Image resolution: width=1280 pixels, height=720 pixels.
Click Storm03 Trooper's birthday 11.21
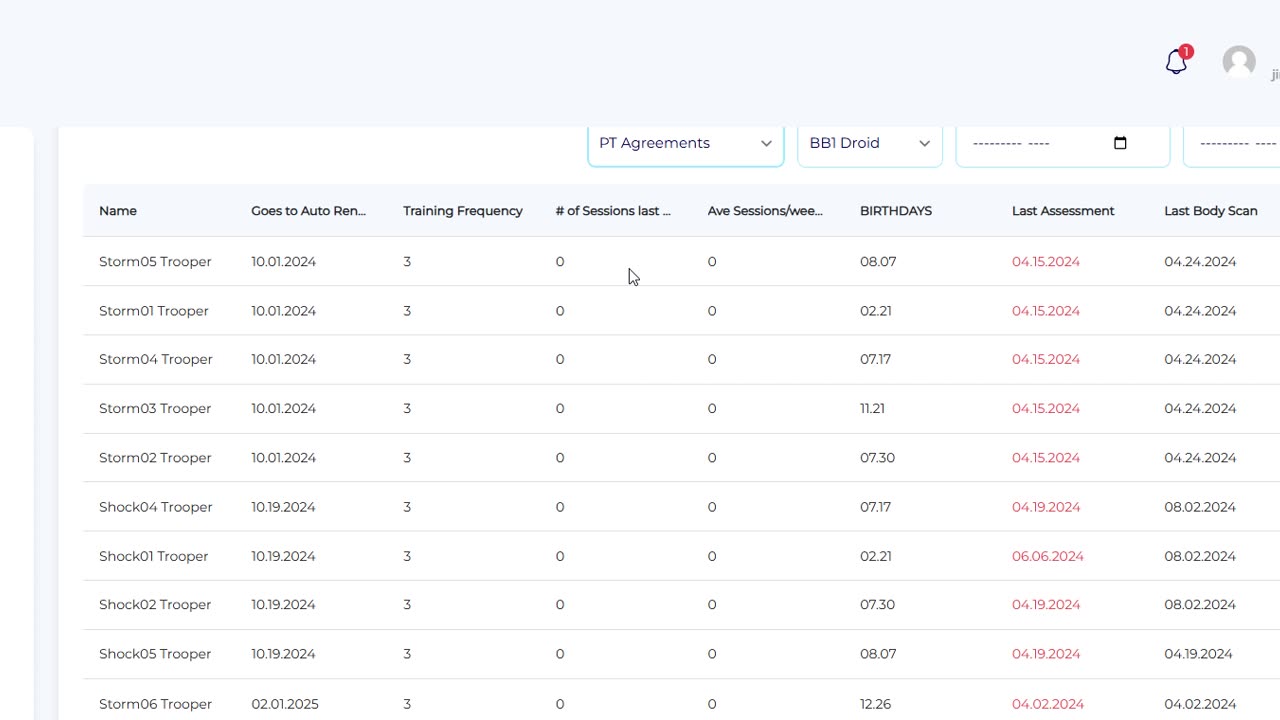click(x=872, y=408)
